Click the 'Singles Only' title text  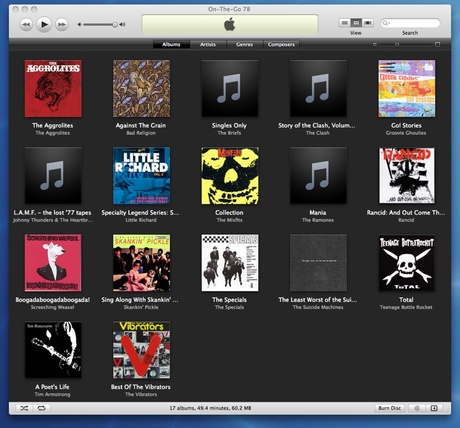pos(229,125)
